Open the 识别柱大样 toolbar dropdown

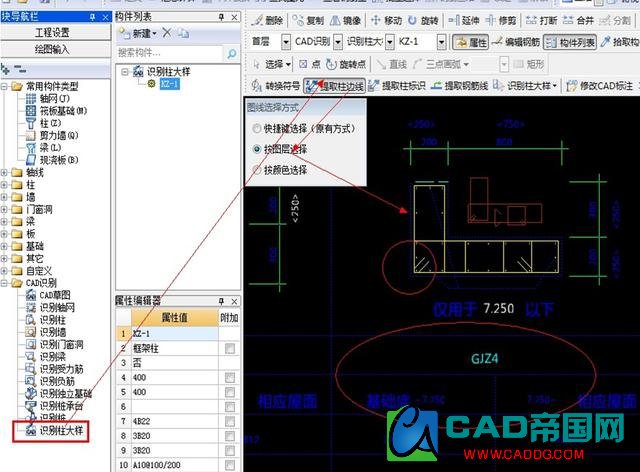(x=555, y=86)
